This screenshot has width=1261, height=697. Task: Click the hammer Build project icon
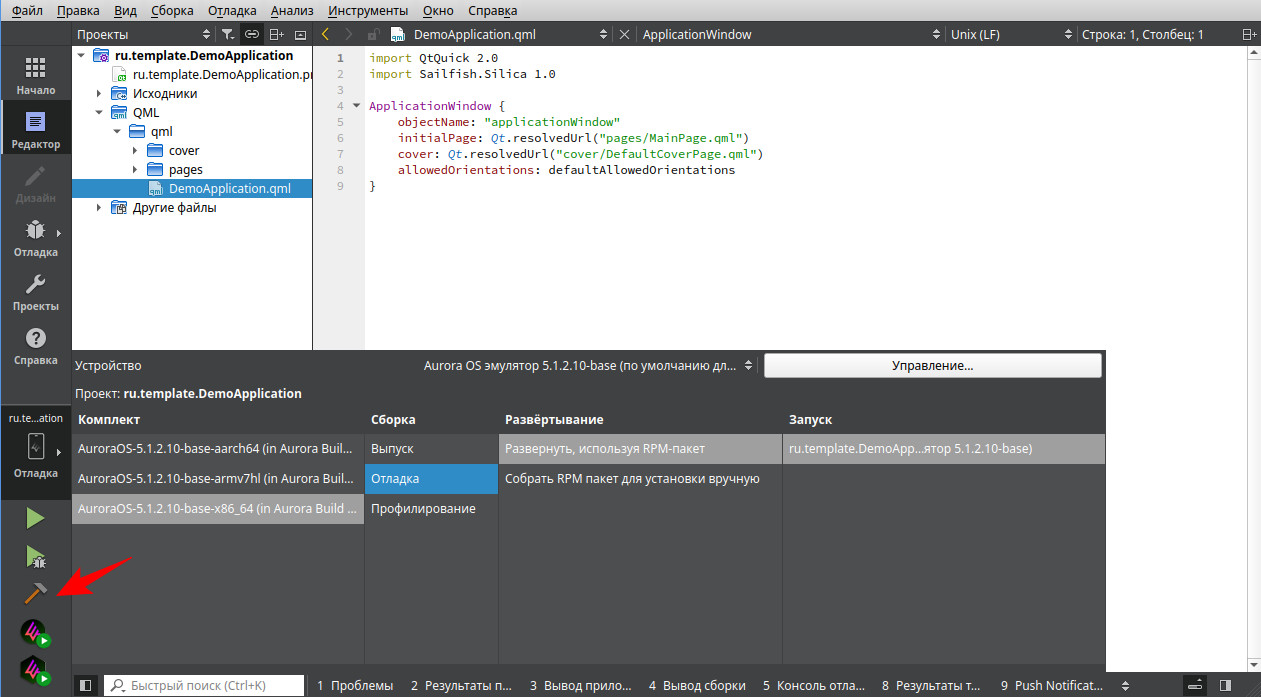35,594
